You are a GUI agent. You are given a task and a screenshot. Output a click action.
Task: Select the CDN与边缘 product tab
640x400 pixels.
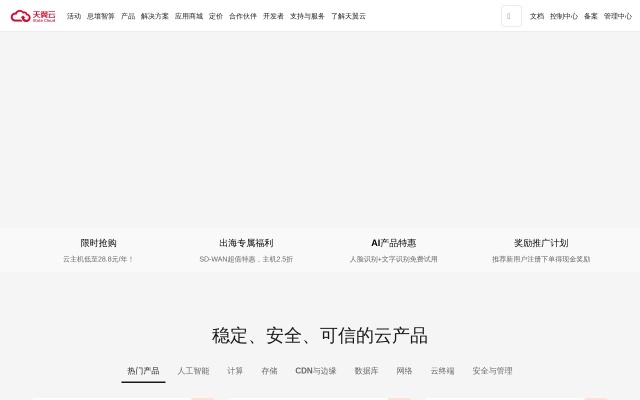pos(316,371)
